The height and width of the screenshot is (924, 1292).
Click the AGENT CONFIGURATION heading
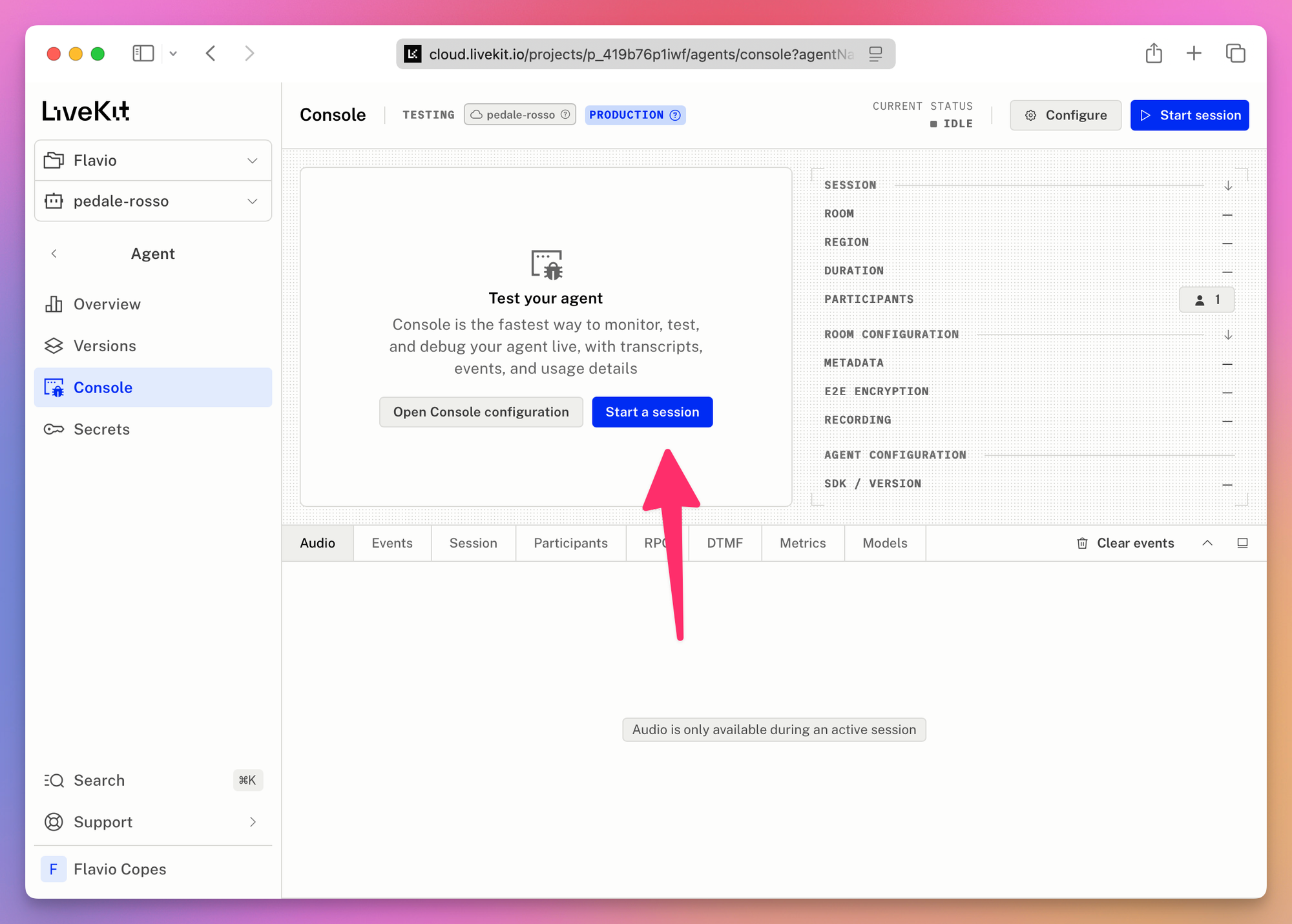(x=895, y=455)
